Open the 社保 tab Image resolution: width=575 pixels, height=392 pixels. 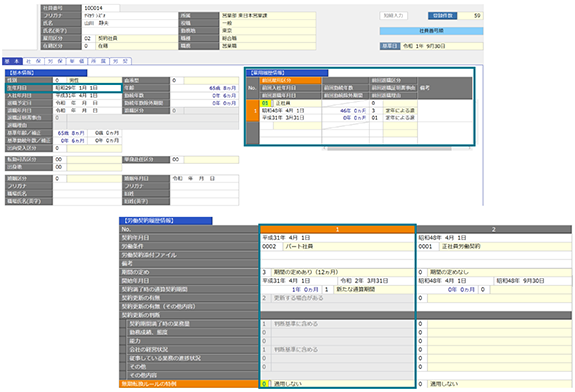[33, 61]
